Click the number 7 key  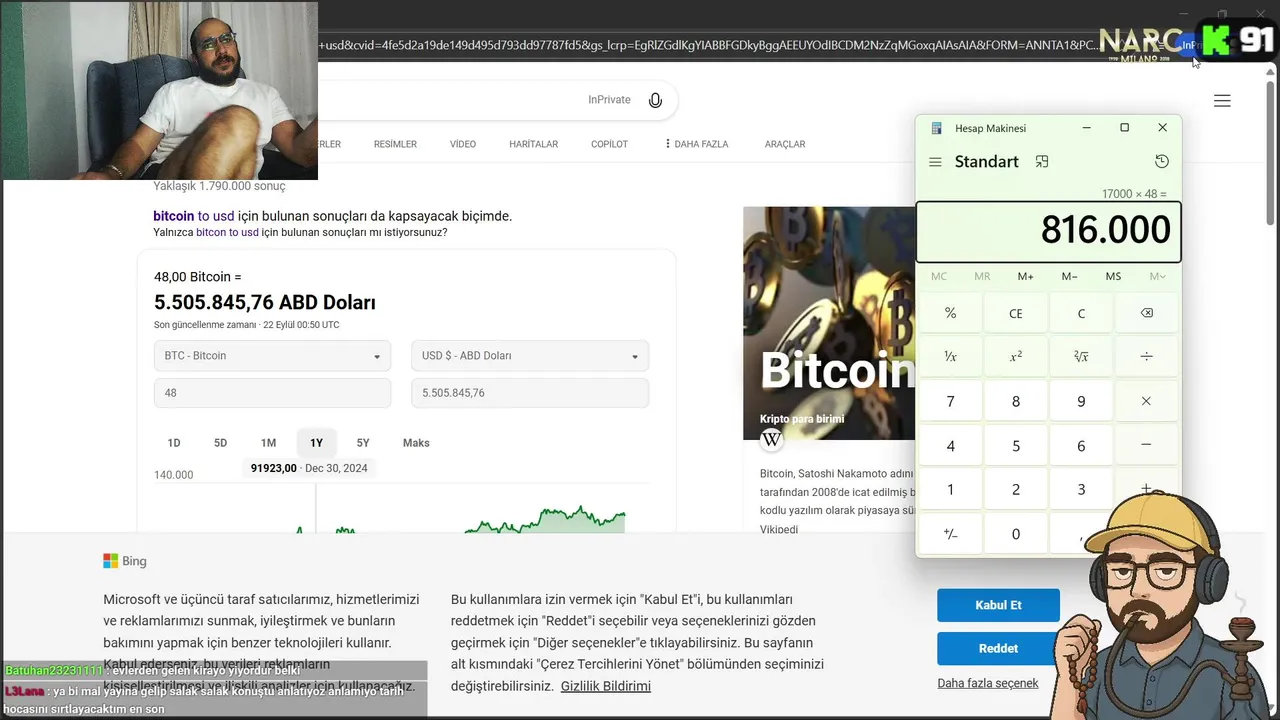(x=950, y=401)
